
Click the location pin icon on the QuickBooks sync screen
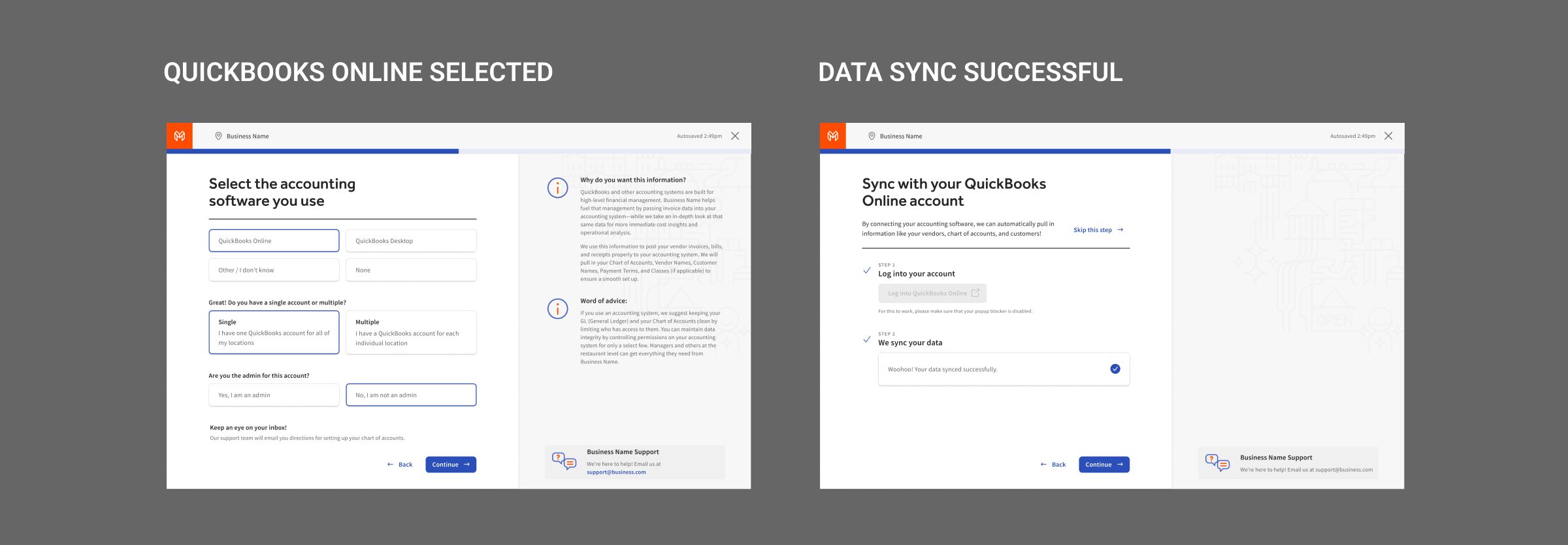coord(872,136)
